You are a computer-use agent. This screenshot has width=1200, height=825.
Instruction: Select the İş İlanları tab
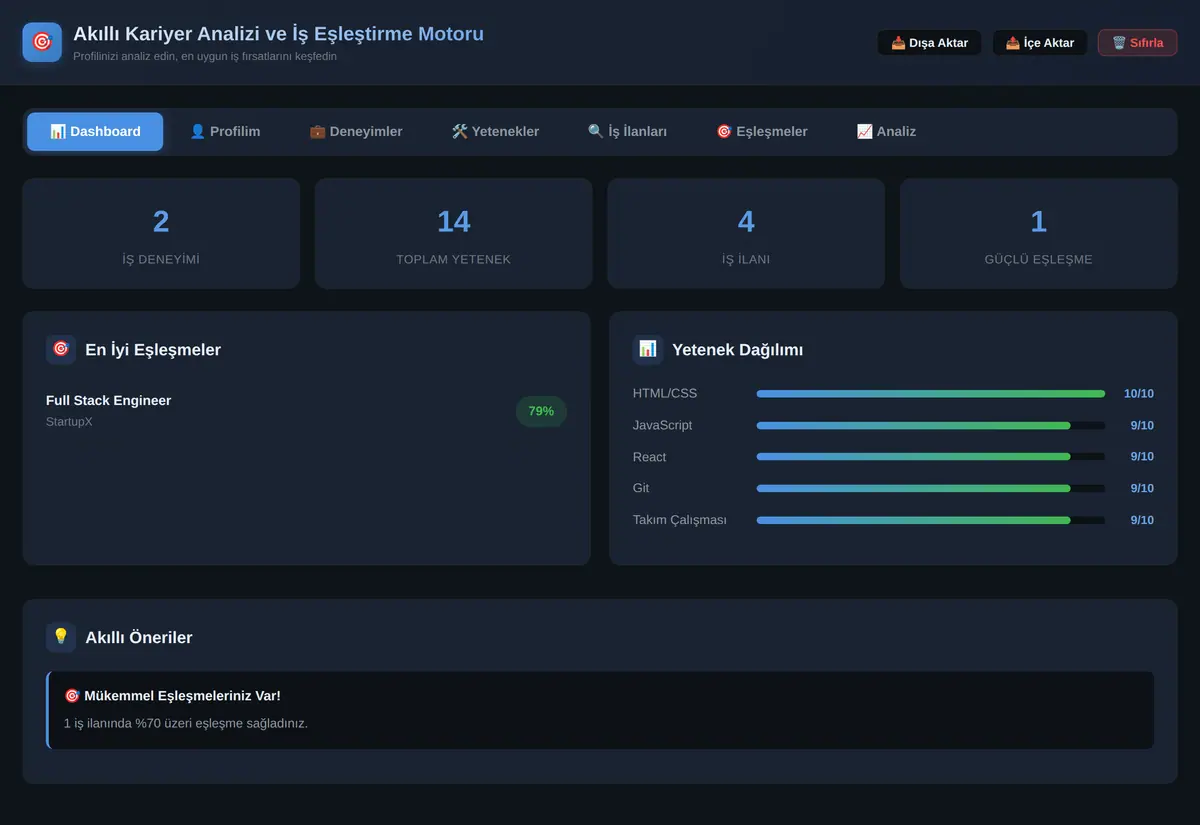(x=627, y=131)
